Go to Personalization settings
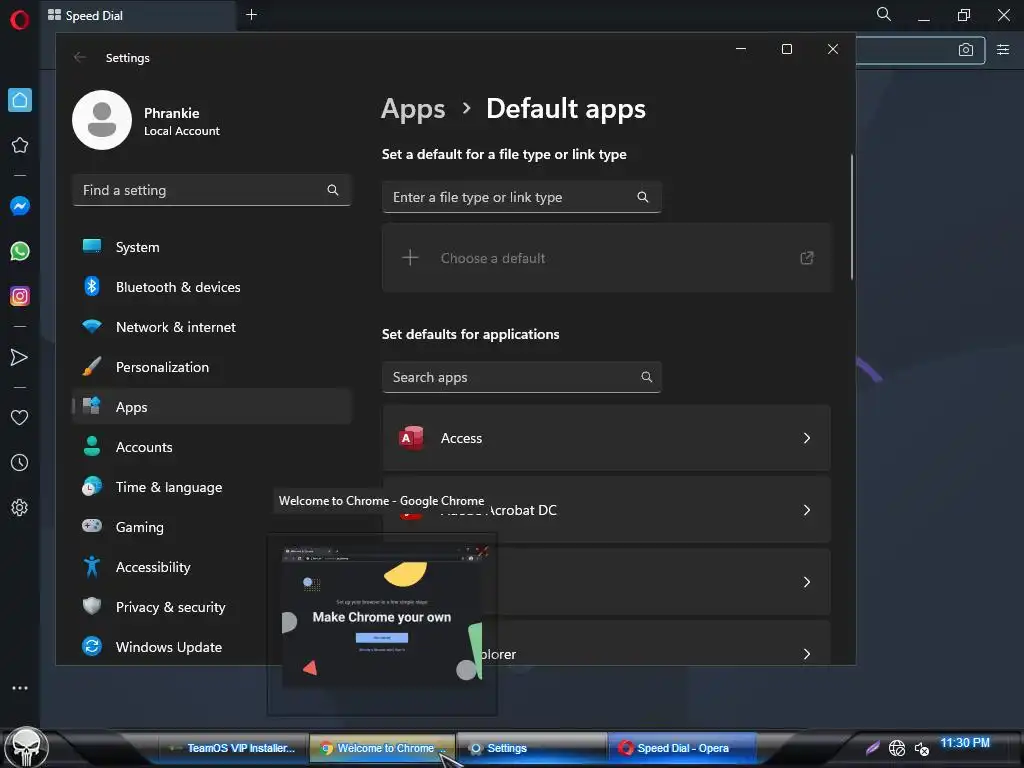Screen dimensions: 1024x768 click(212, 367)
